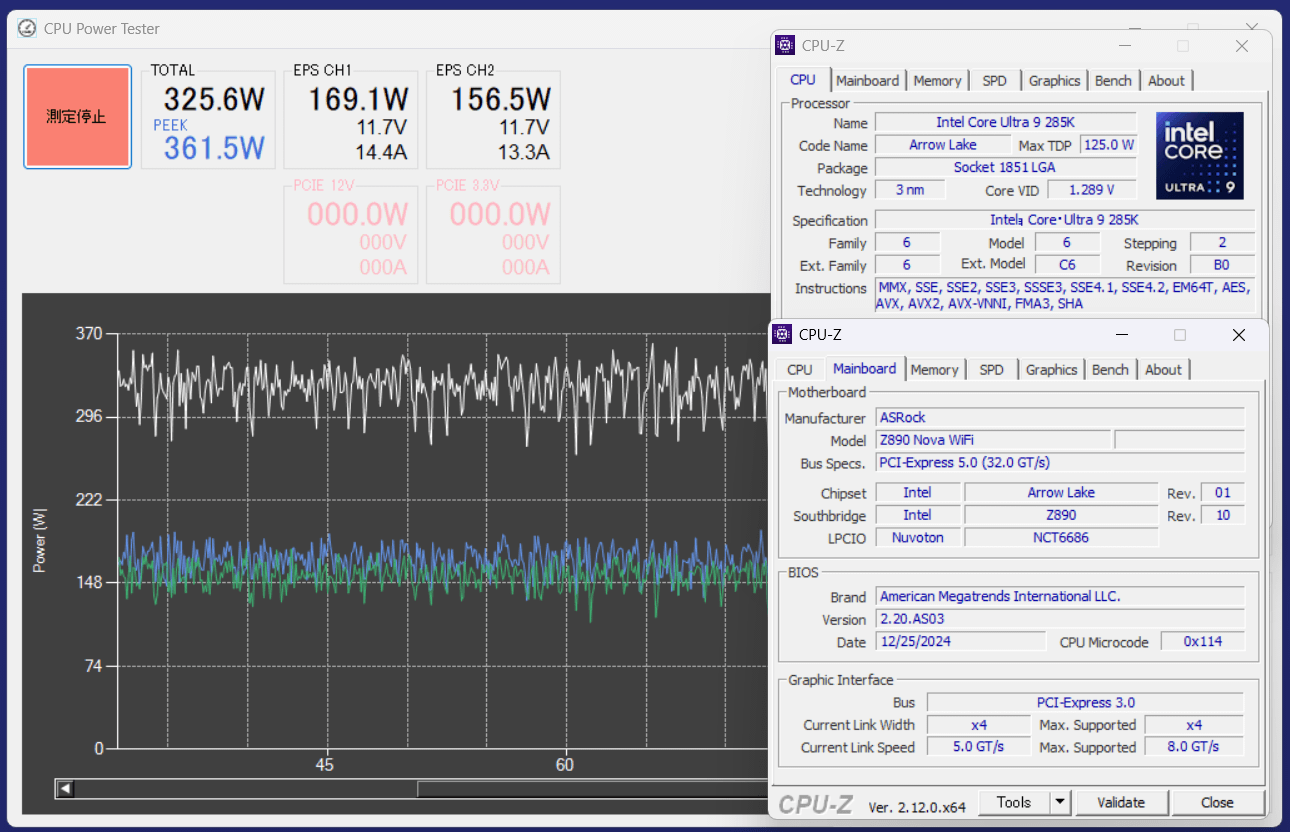This screenshot has width=1290, height=832.
Task: Click the CPU Power Tester app icon
Action: coord(27,28)
